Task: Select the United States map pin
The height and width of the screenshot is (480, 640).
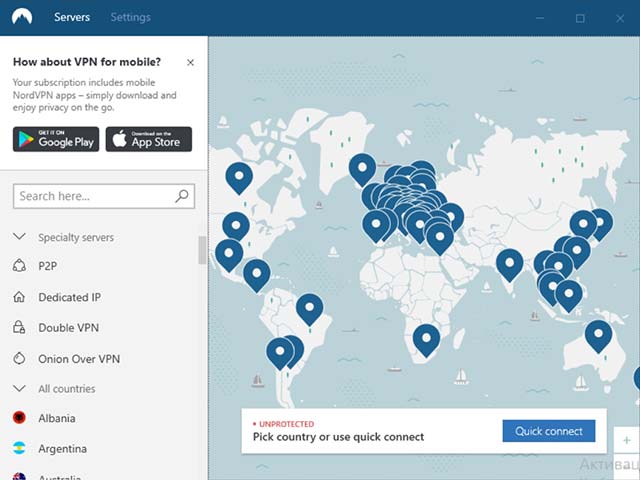Action: (x=236, y=227)
